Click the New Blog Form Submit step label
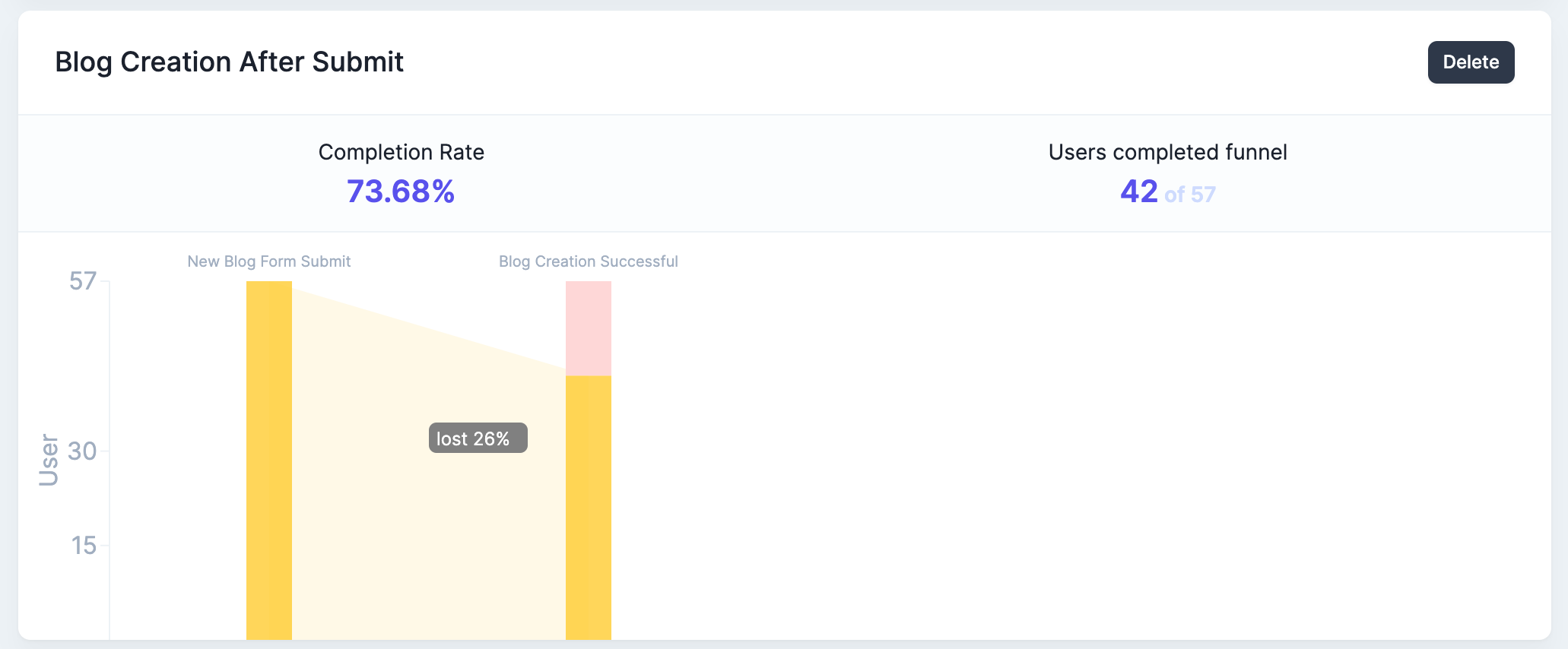 (269, 261)
